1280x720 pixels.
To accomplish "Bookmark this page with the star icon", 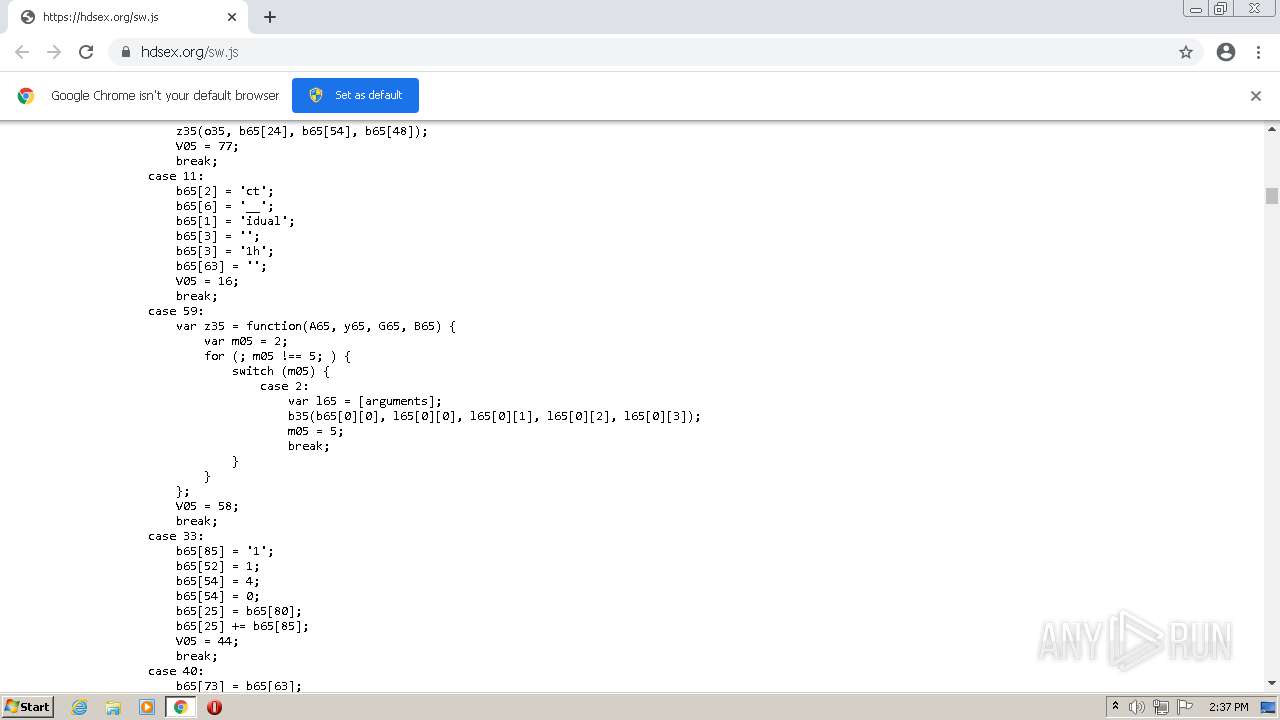I will (1186, 52).
